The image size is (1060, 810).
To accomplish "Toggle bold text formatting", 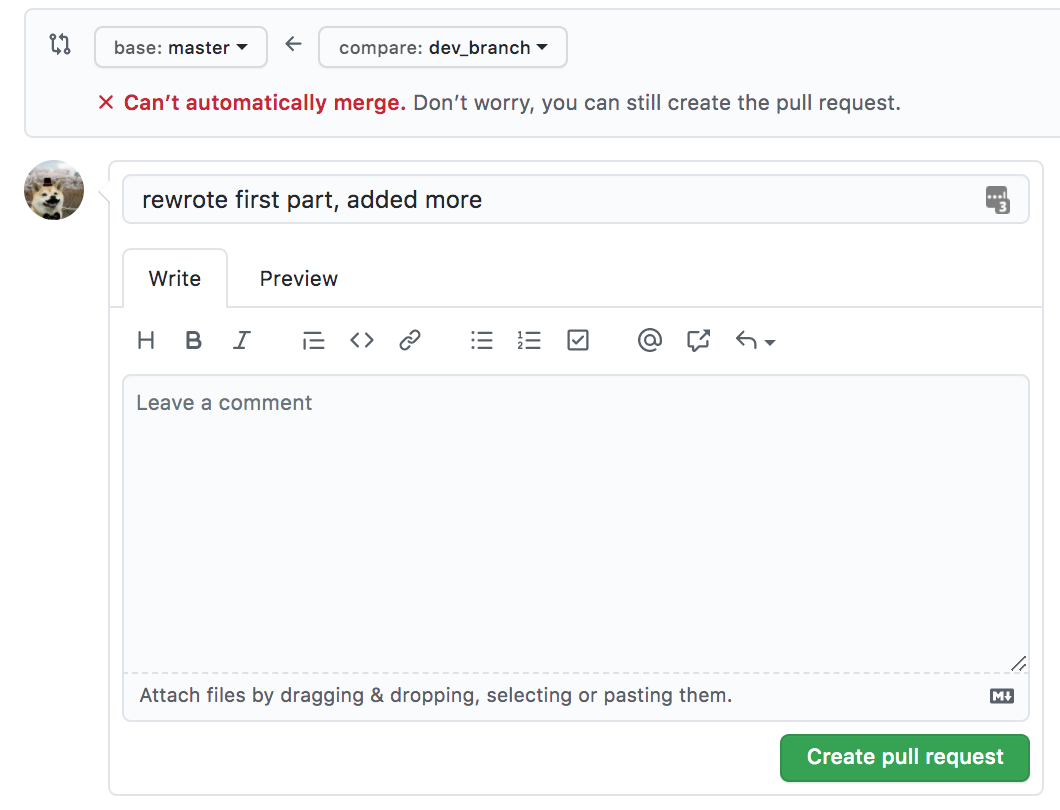I will (194, 341).
